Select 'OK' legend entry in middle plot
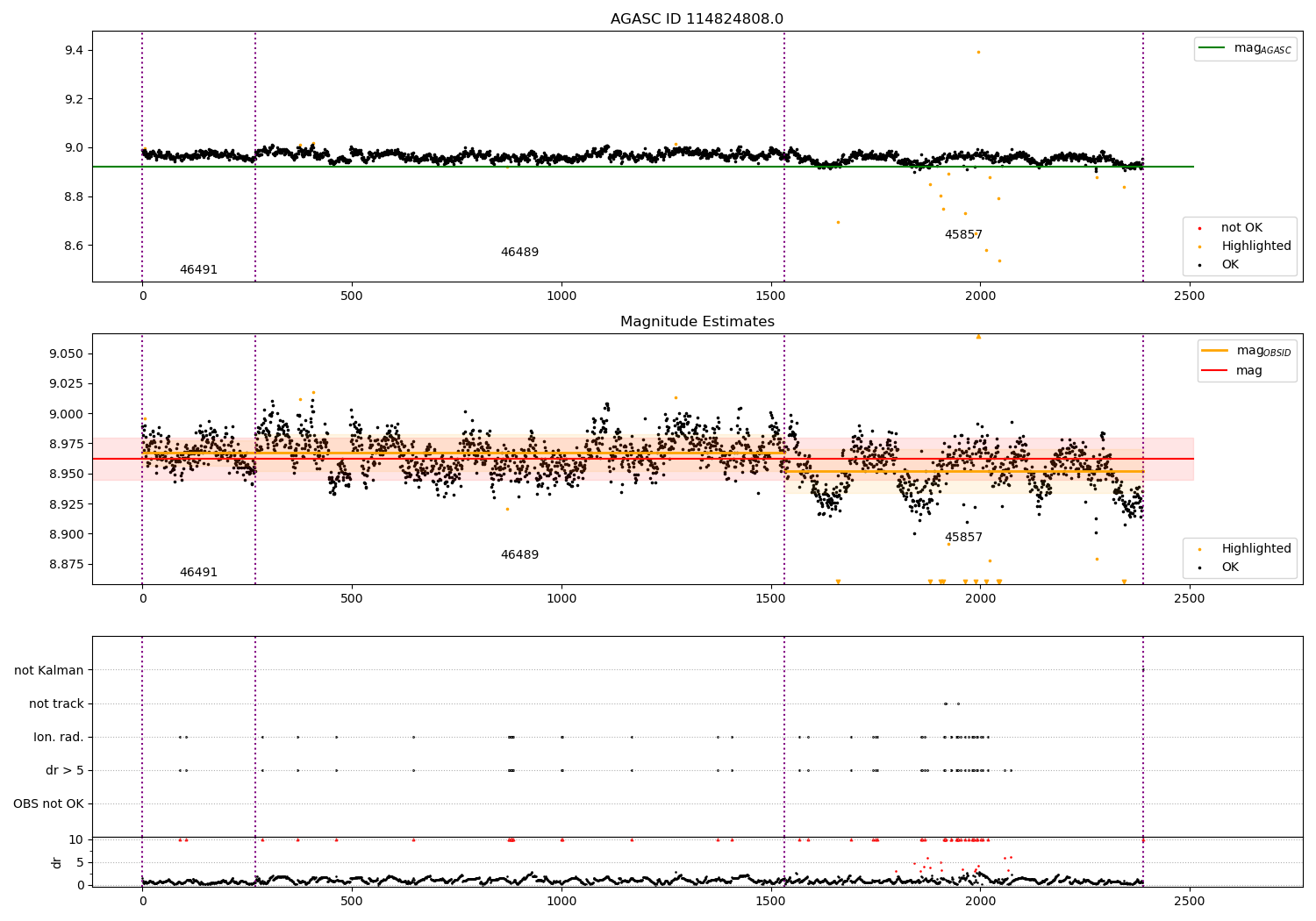 point(1218,568)
